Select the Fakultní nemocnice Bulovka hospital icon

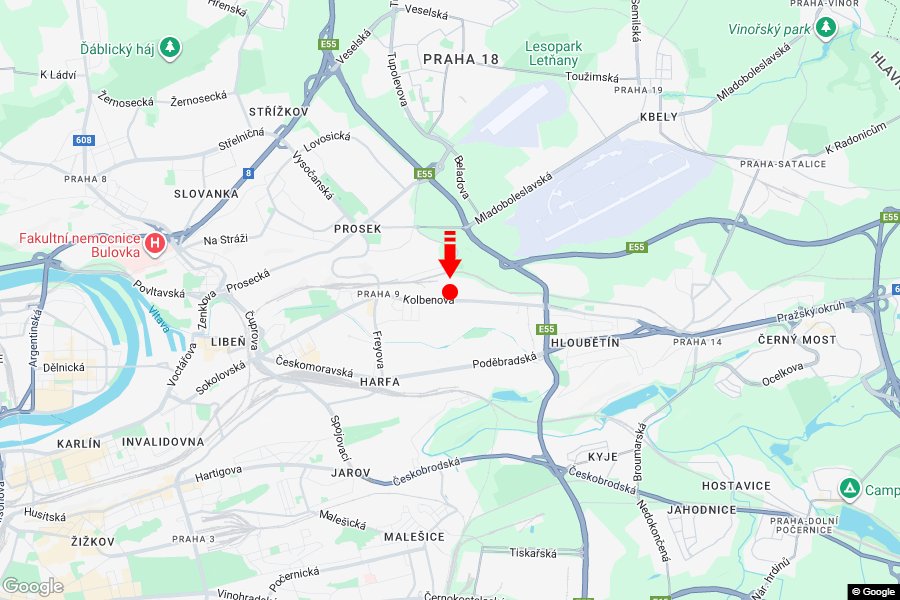click(x=154, y=243)
